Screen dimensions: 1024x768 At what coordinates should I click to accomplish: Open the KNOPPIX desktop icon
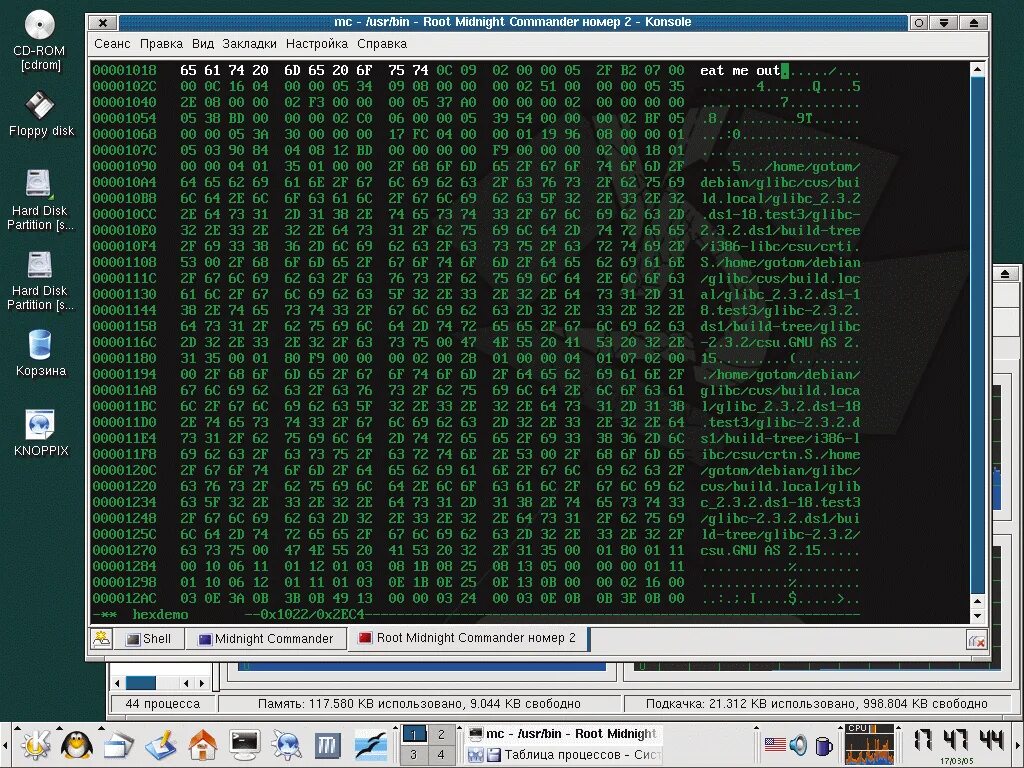pyautogui.click(x=40, y=432)
